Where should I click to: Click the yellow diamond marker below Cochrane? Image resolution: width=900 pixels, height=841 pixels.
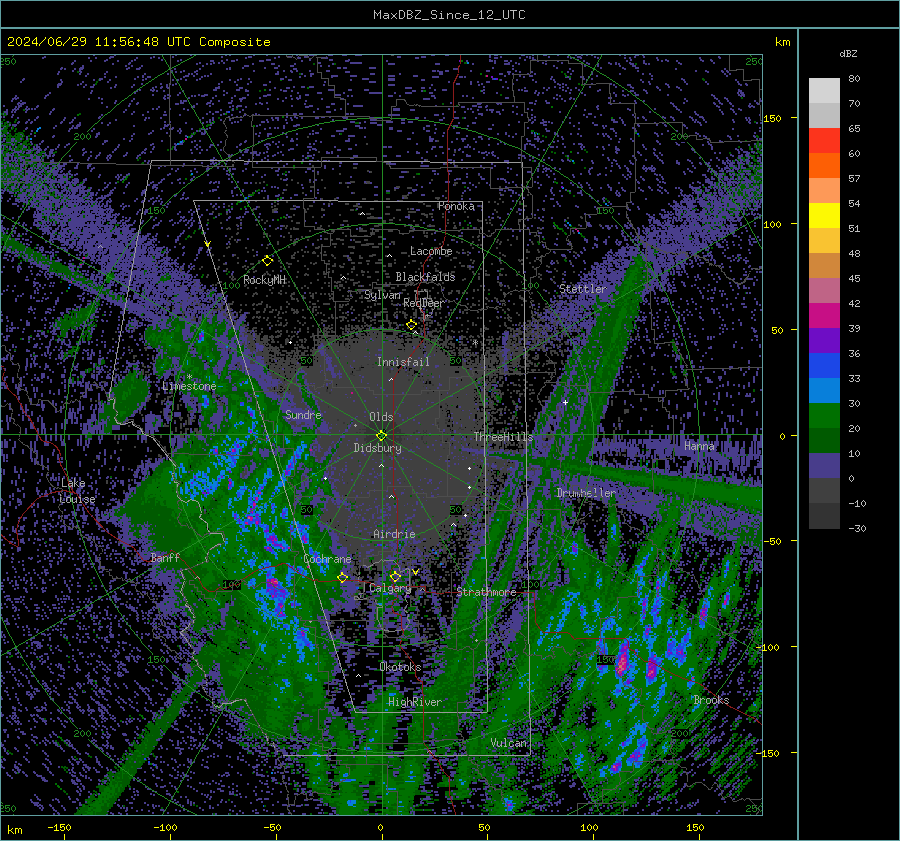coord(343,577)
